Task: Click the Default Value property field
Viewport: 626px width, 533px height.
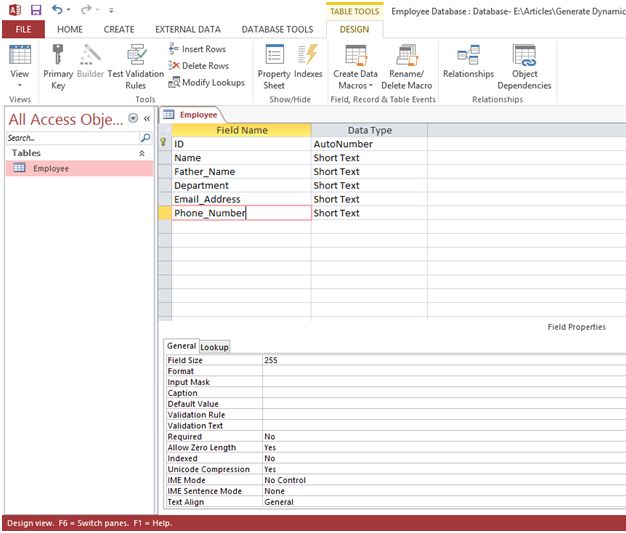Action: [x=444, y=404]
